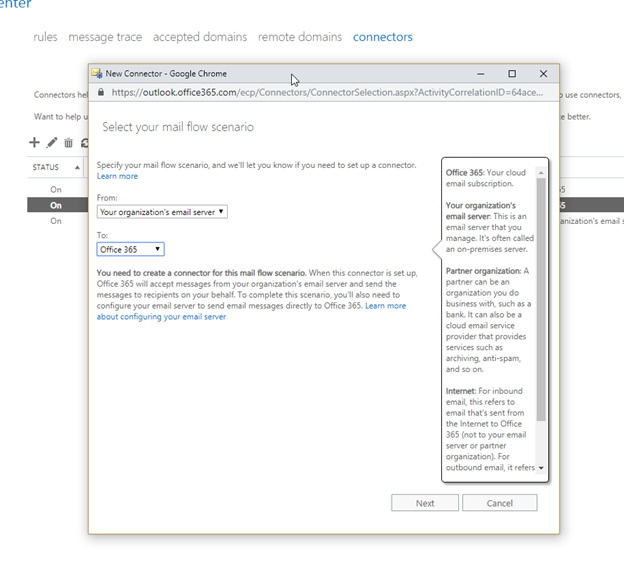Select the connectors tab
624x561 pixels.
coord(382,37)
